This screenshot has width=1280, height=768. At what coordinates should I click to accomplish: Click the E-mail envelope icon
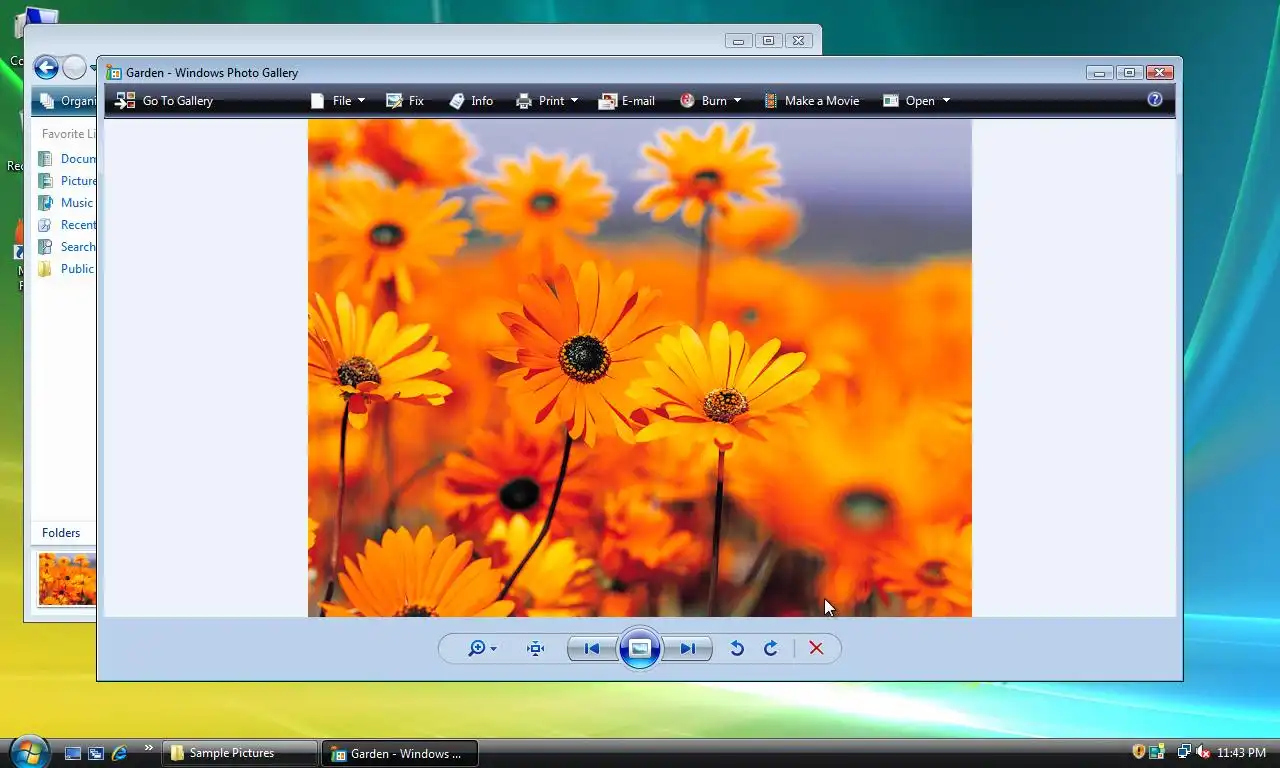[x=607, y=100]
